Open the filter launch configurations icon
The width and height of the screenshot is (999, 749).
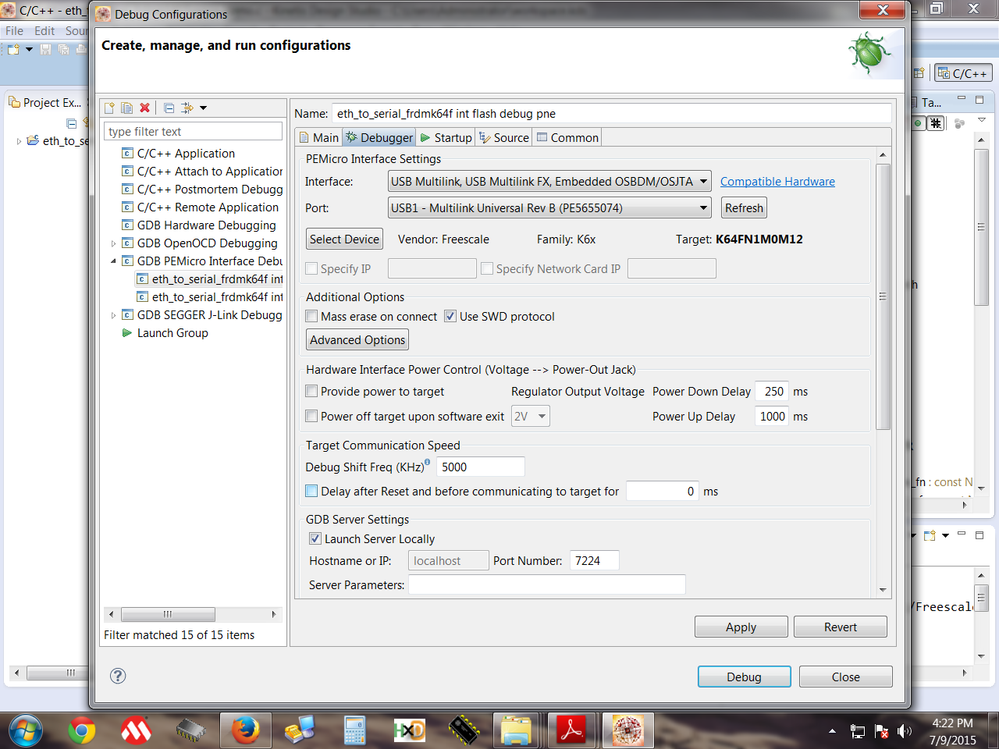point(187,108)
